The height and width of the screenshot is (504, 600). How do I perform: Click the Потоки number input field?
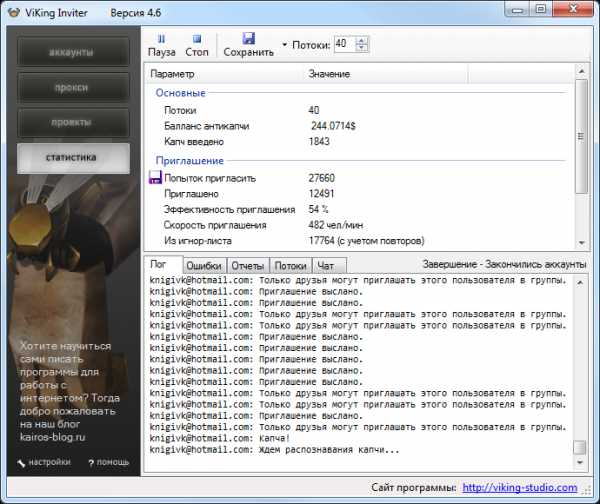(344, 44)
